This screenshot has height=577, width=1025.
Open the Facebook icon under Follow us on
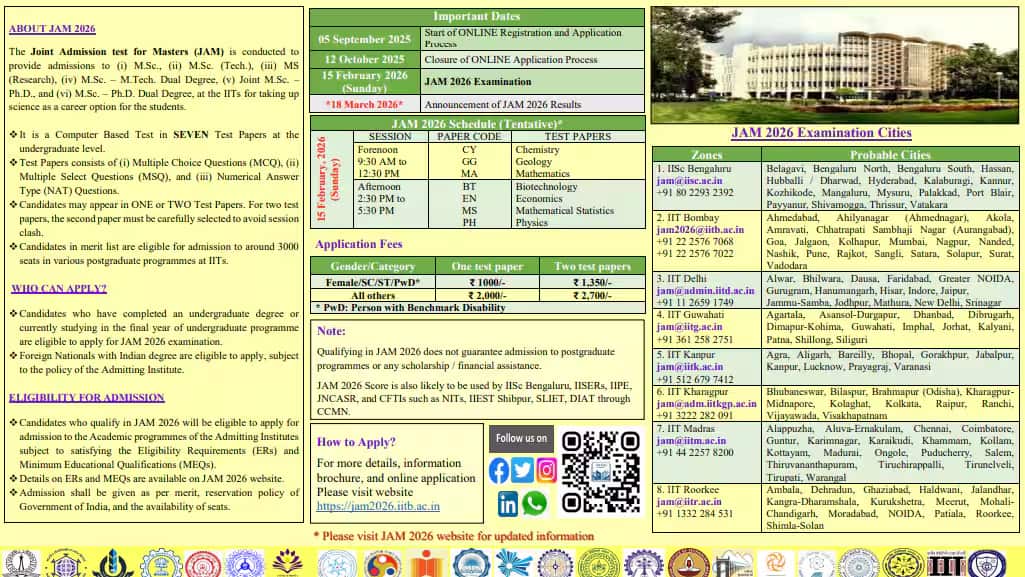[499, 470]
